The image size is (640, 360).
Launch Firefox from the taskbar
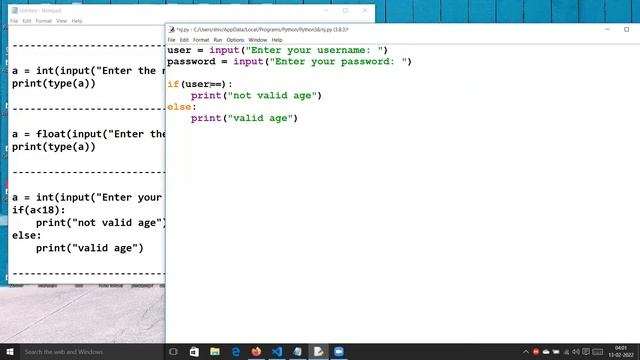(x=256, y=351)
